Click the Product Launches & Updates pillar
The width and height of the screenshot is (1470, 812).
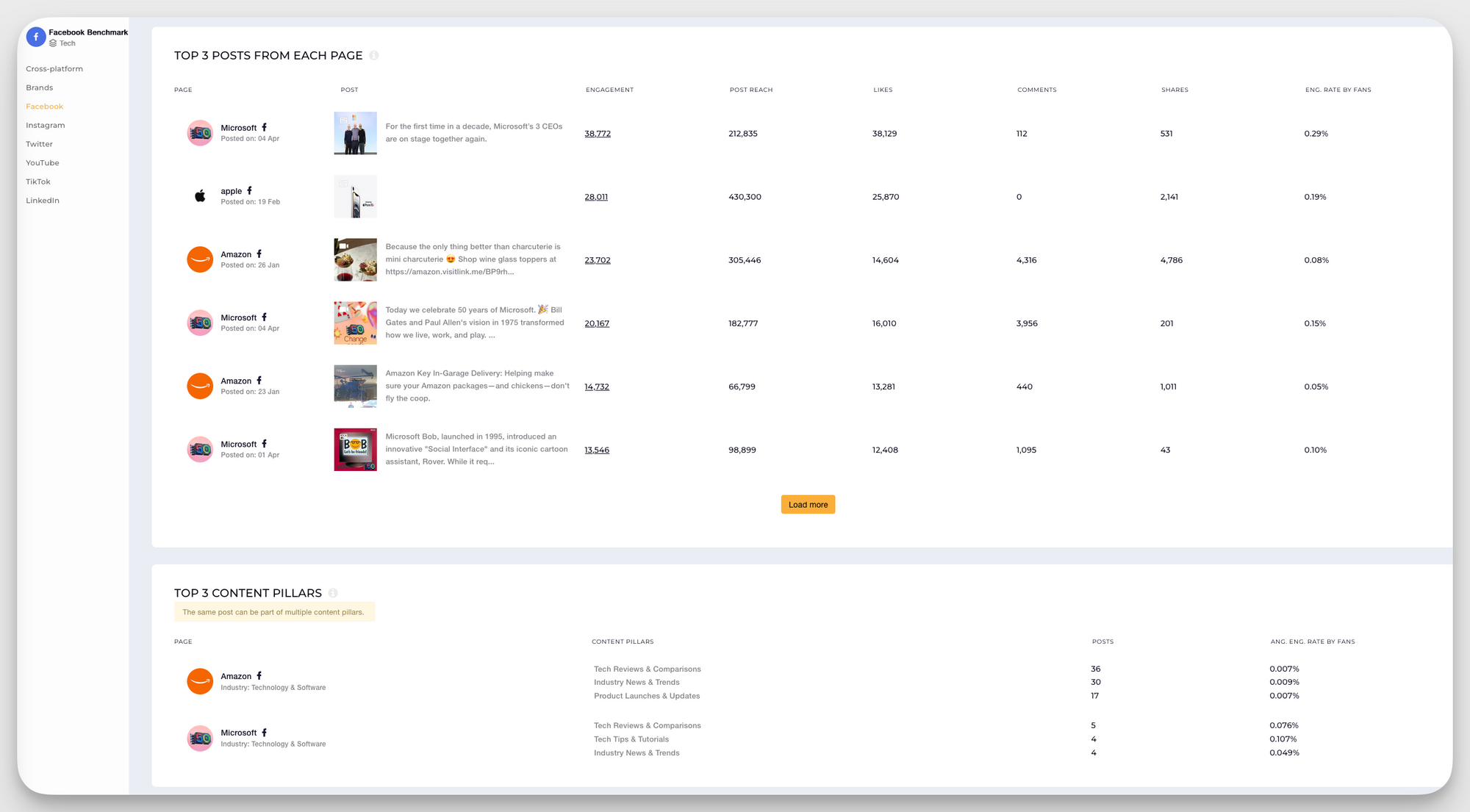pyautogui.click(x=647, y=696)
